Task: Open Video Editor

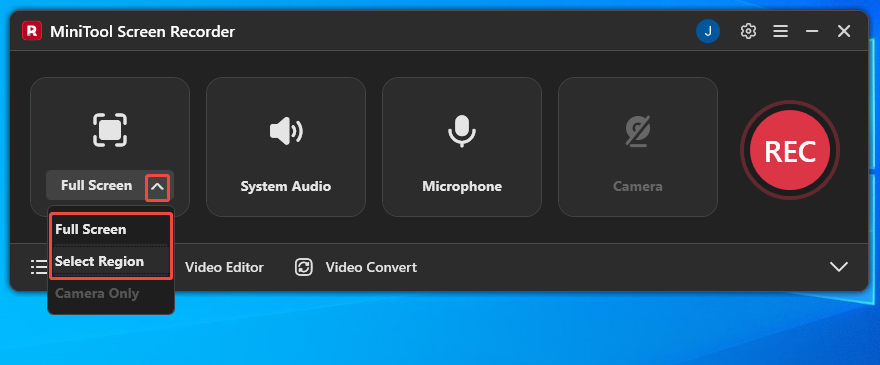Action: 224,267
